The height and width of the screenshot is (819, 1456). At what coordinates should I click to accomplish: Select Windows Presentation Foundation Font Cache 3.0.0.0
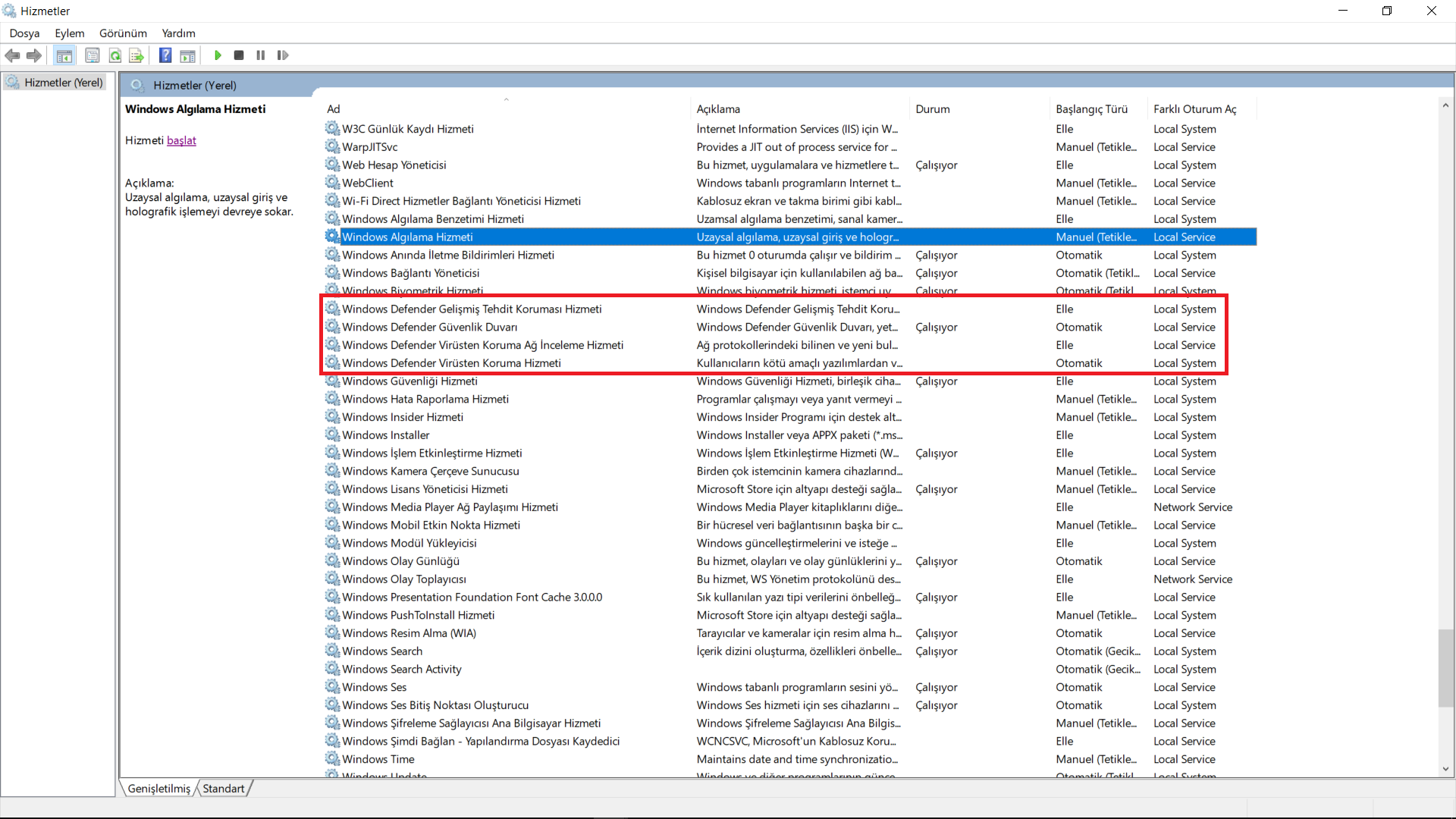tap(789, 597)
